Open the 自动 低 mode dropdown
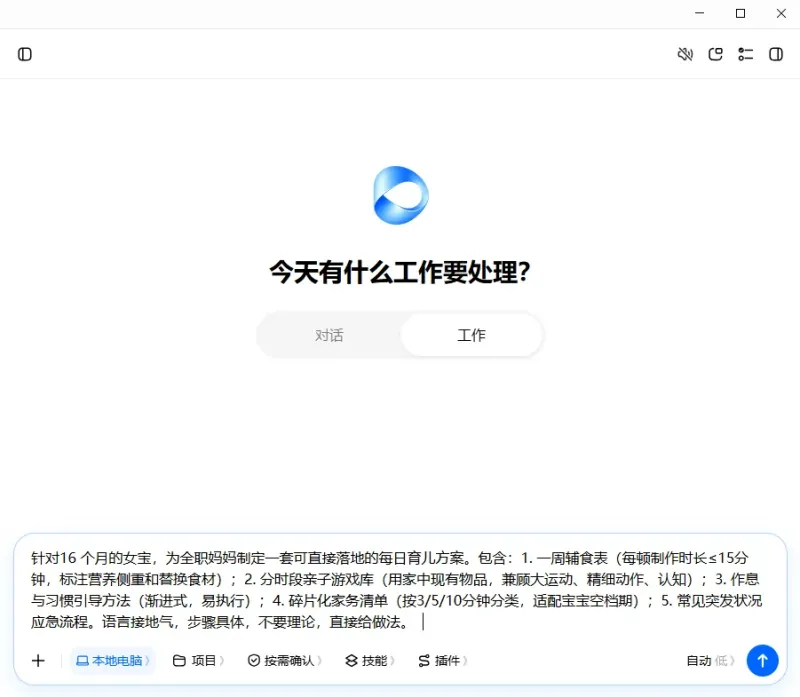The width and height of the screenshot is (800, 697). (711, 661)
